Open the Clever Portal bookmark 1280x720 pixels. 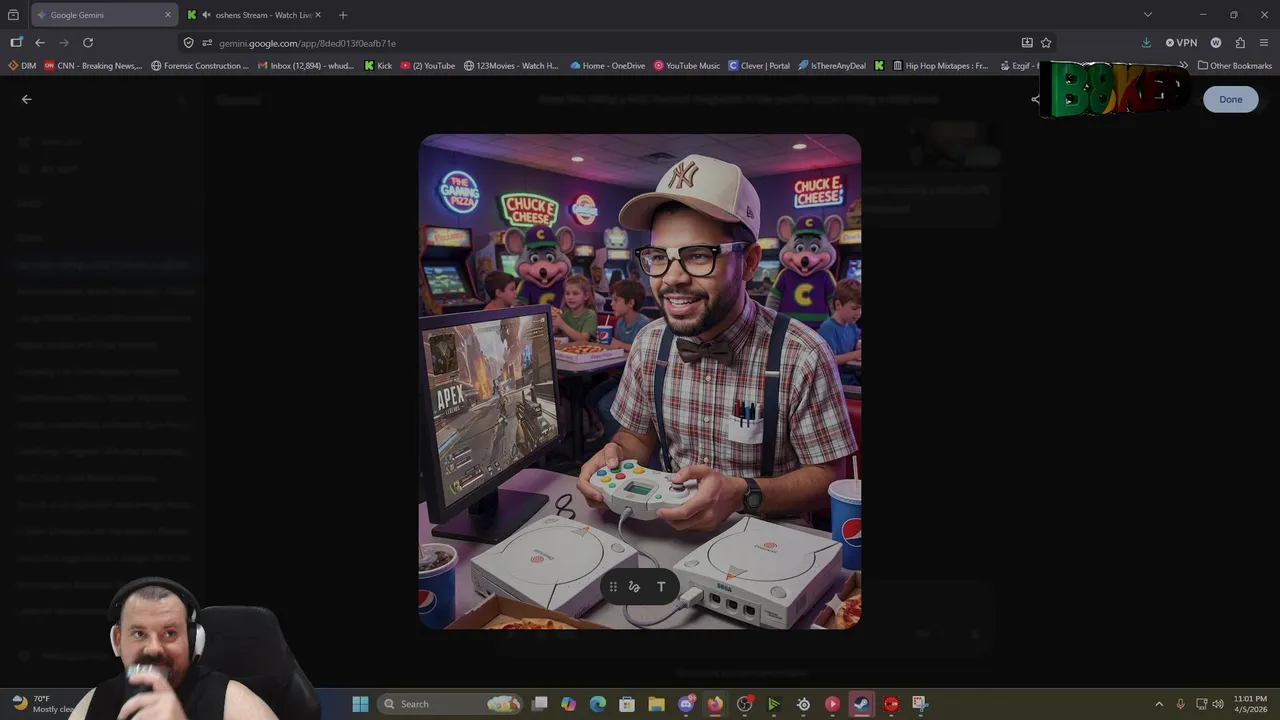pyautogui.click(x=759, y=66)
